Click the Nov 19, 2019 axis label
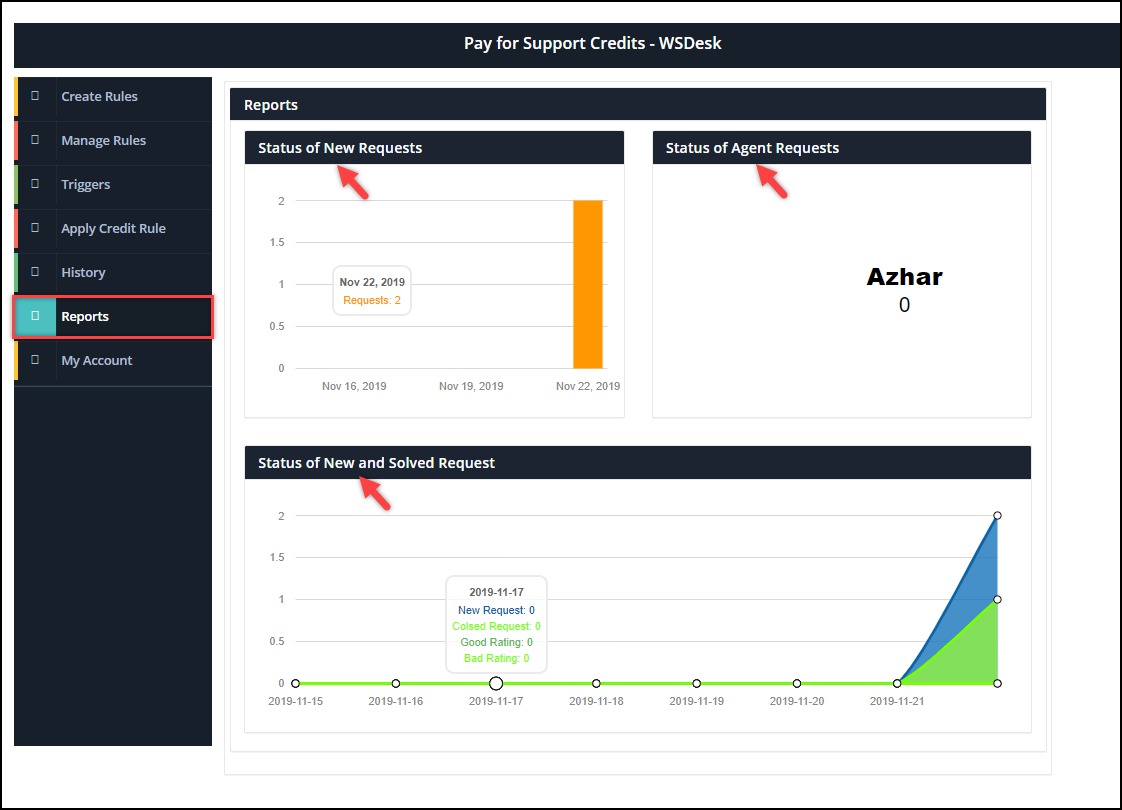The width and height of the screenshot is (1122, 810). tap(471, 386)
